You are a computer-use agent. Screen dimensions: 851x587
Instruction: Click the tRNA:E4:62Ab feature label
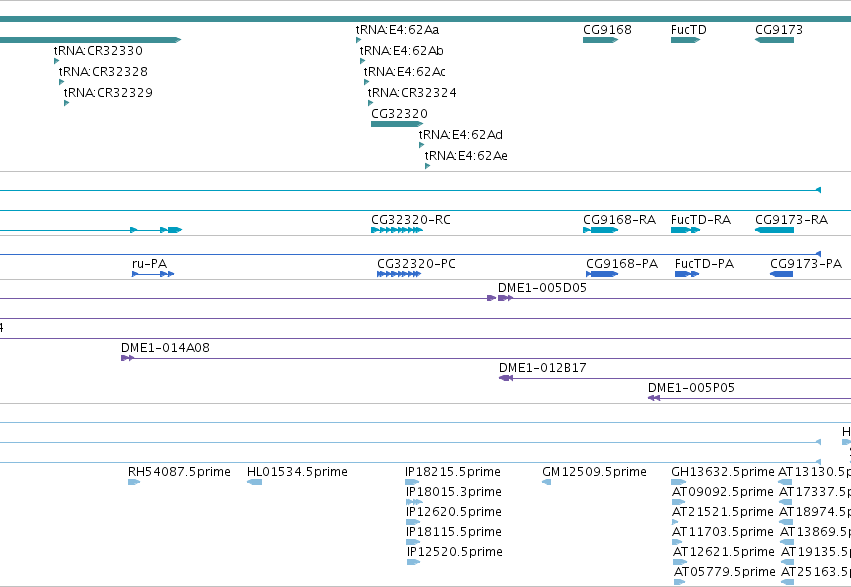402,50
